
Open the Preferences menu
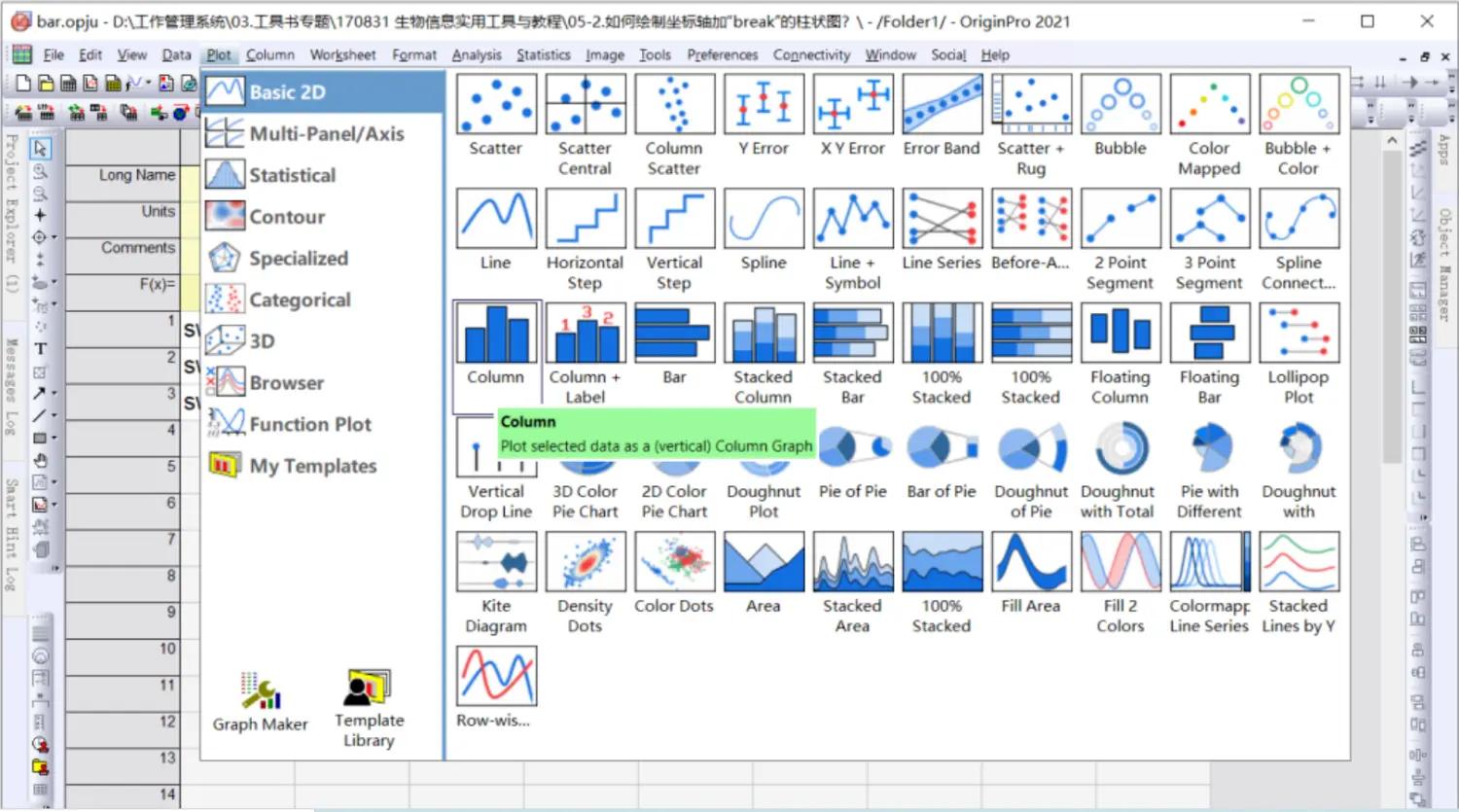point(722,55)
